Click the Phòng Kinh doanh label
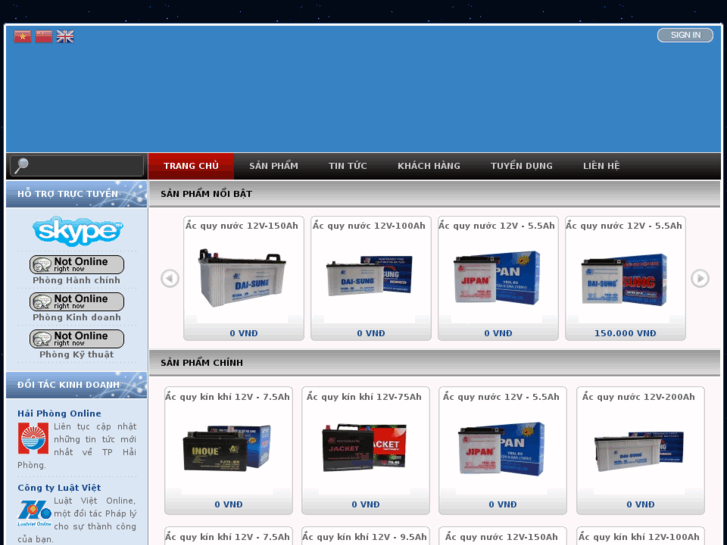 click(77, 317)
